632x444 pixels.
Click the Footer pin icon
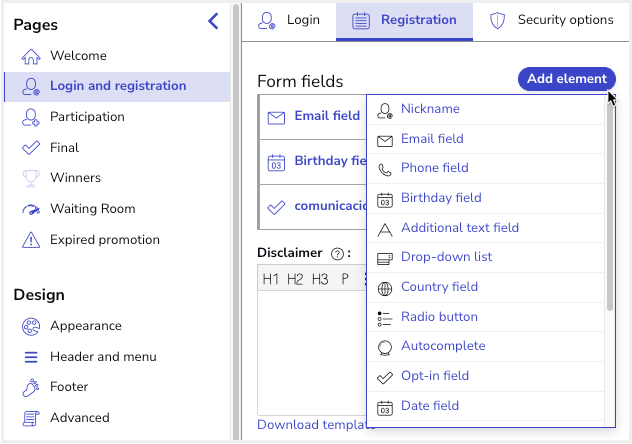31,387
